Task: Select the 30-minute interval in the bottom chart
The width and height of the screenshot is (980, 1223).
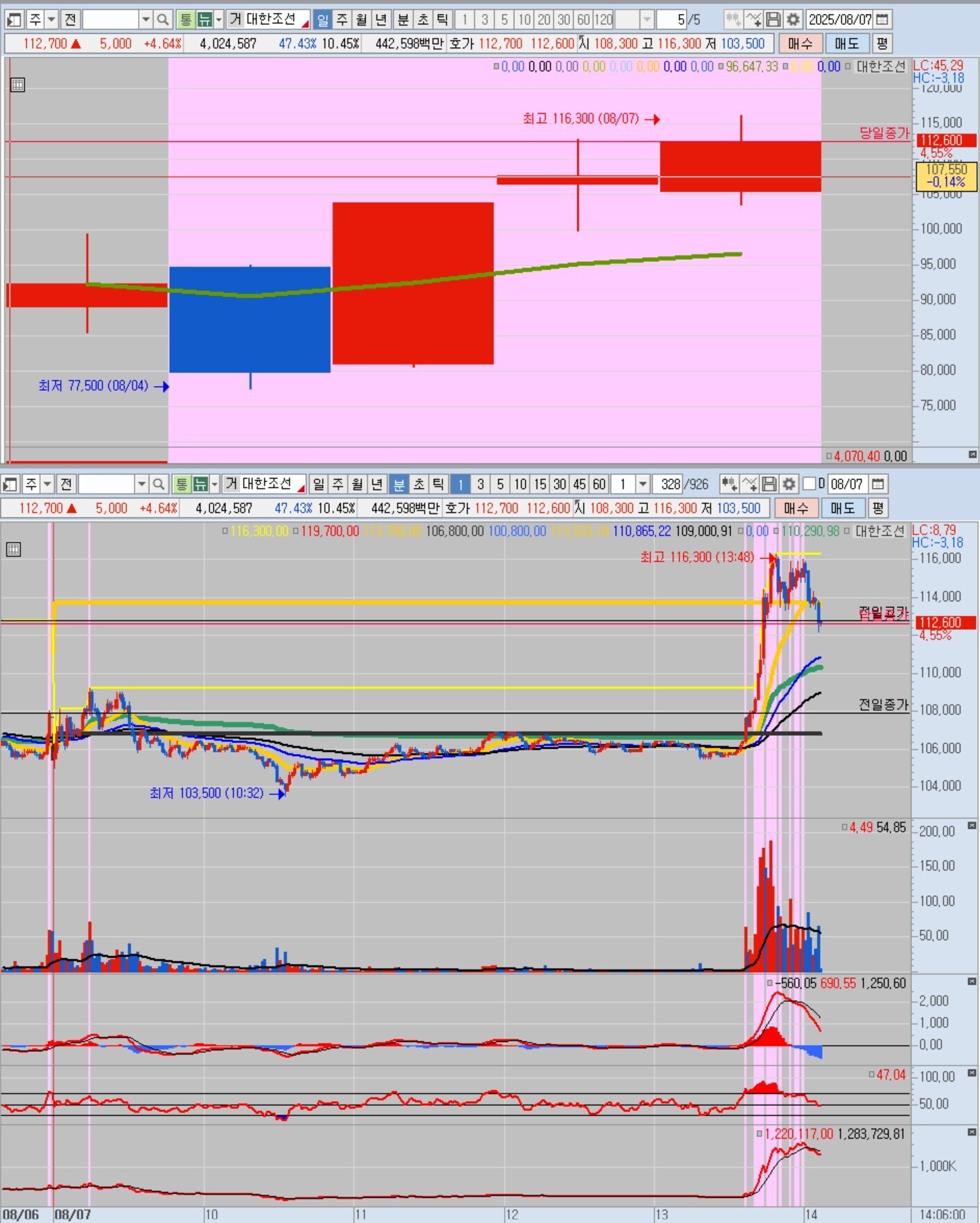Action: point(560,484)
